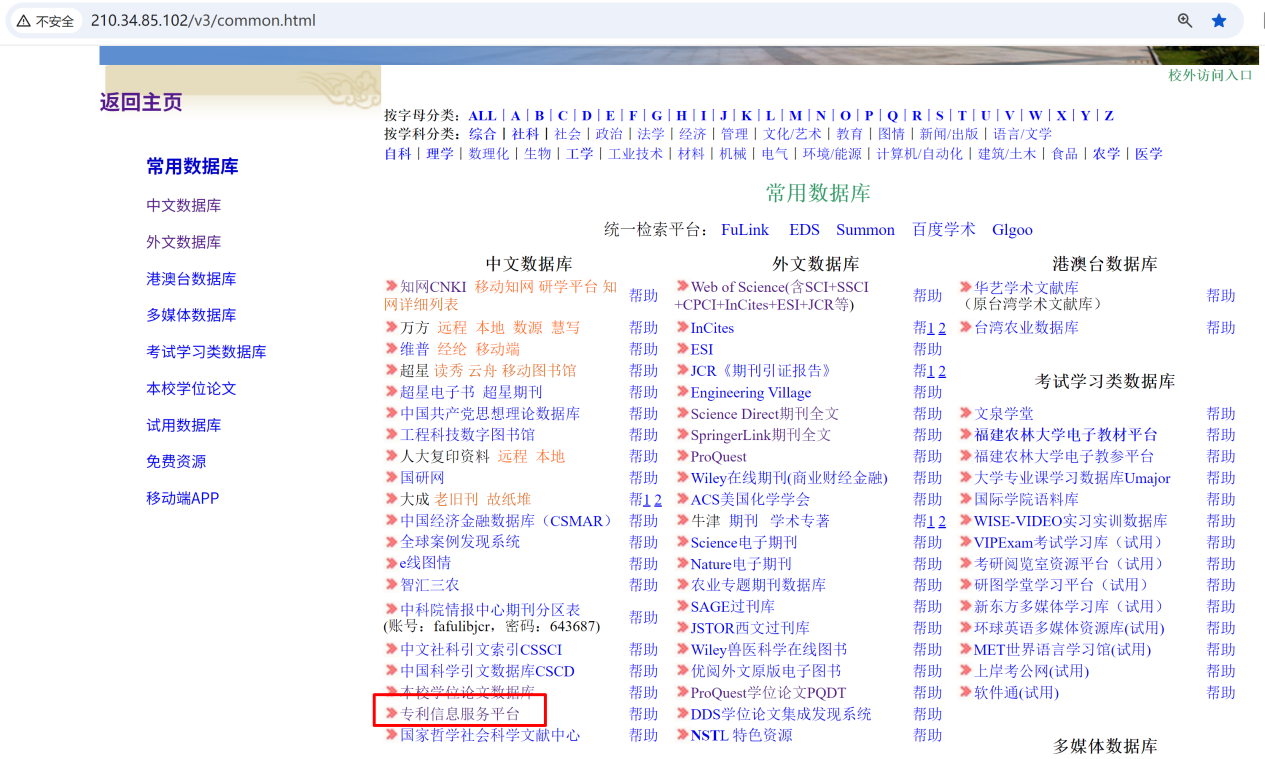This screenshot has height=759, width=1265.
Task: Filter by subject 计算机/自动化
Action: click(920, 154)
